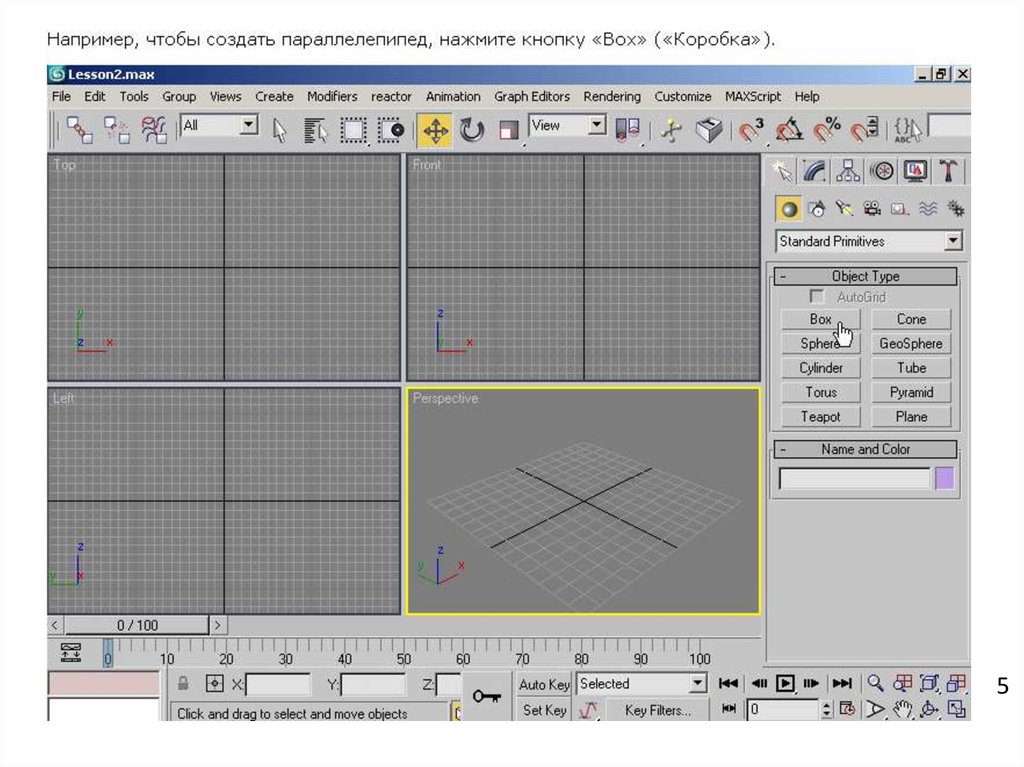Choose the Cameras category icon
This screenshot has width=1024, height=767.
pos(872,209)
